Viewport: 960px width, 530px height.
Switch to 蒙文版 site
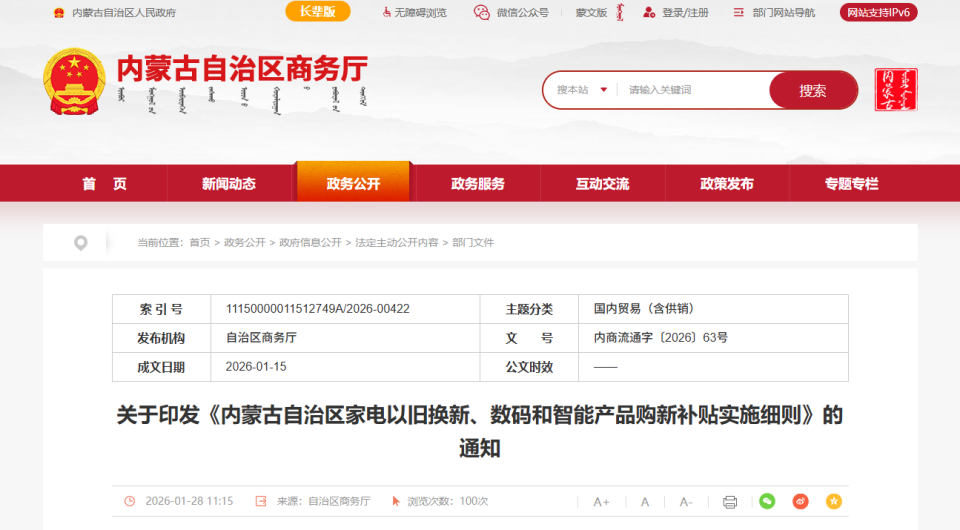click(591, 12)
